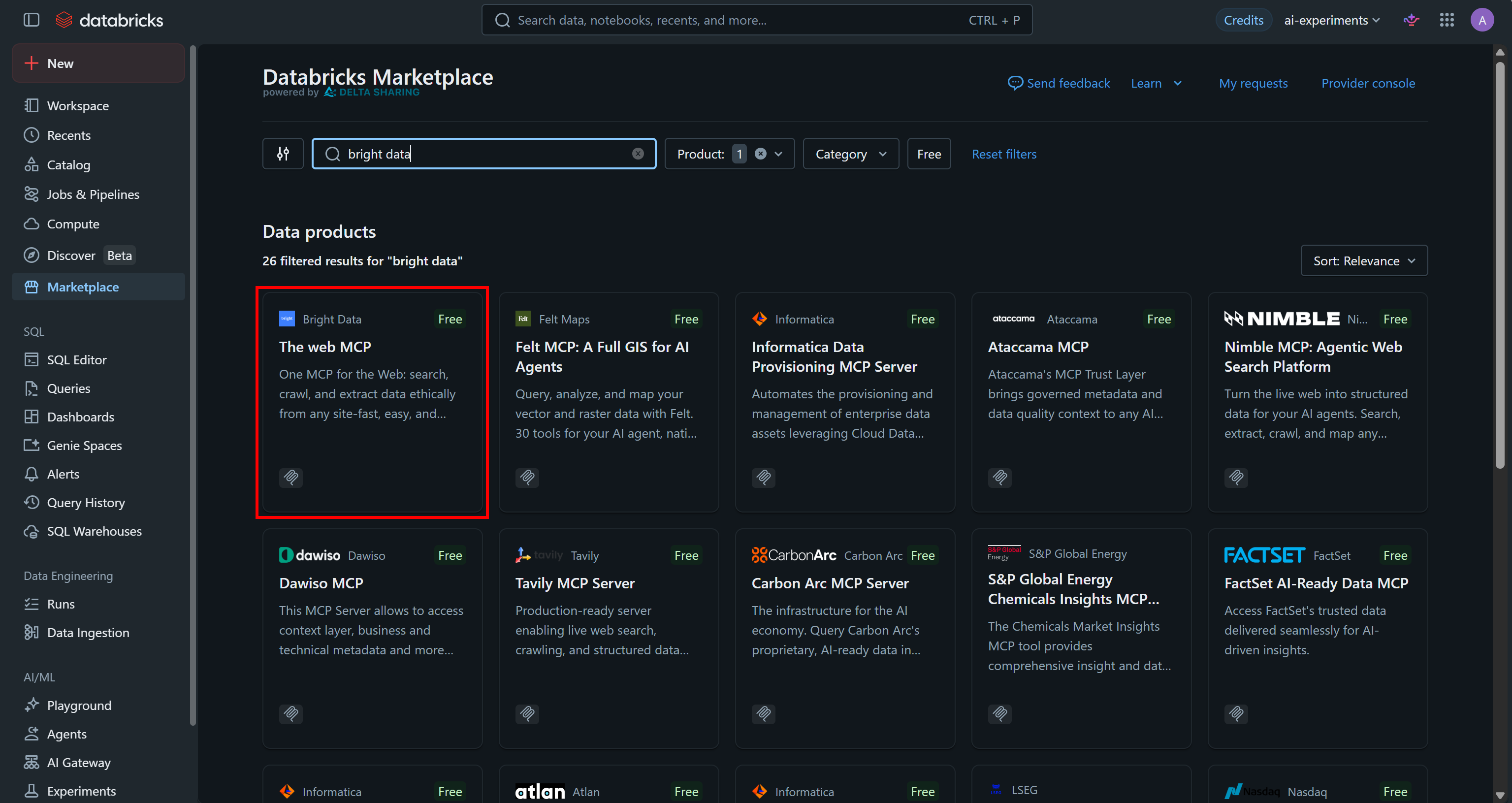Open AI Gateway from the sidebar
This screenshot has height=803, width=1512.
click(98, 763)
